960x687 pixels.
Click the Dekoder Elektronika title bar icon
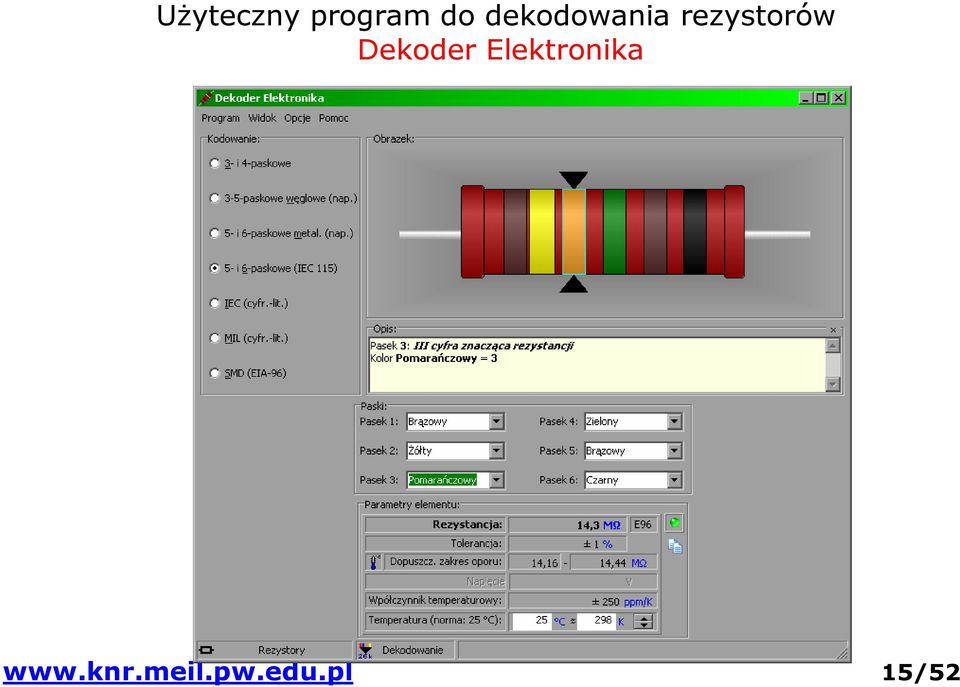pyautogui.click(x=206, y=98)
